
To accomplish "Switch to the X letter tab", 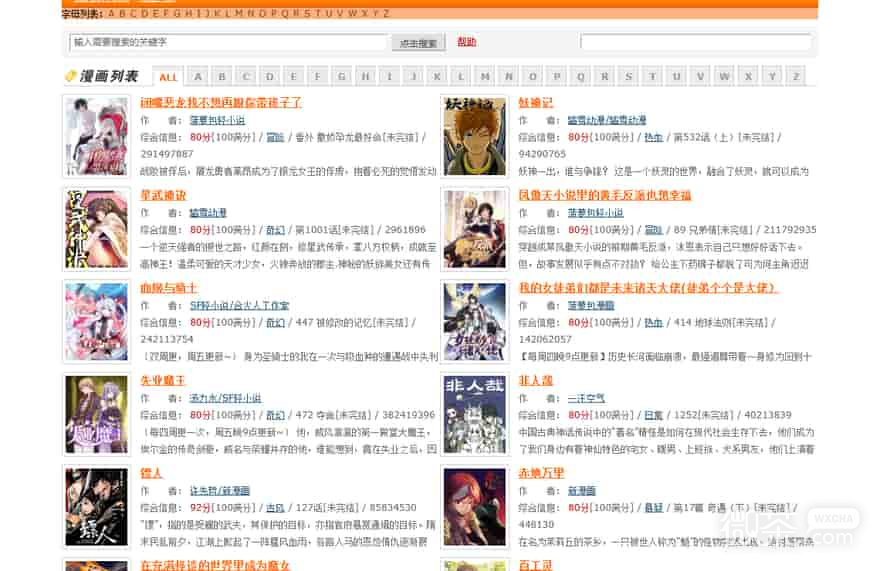I will pyautogui.click(x=748, y=76).
